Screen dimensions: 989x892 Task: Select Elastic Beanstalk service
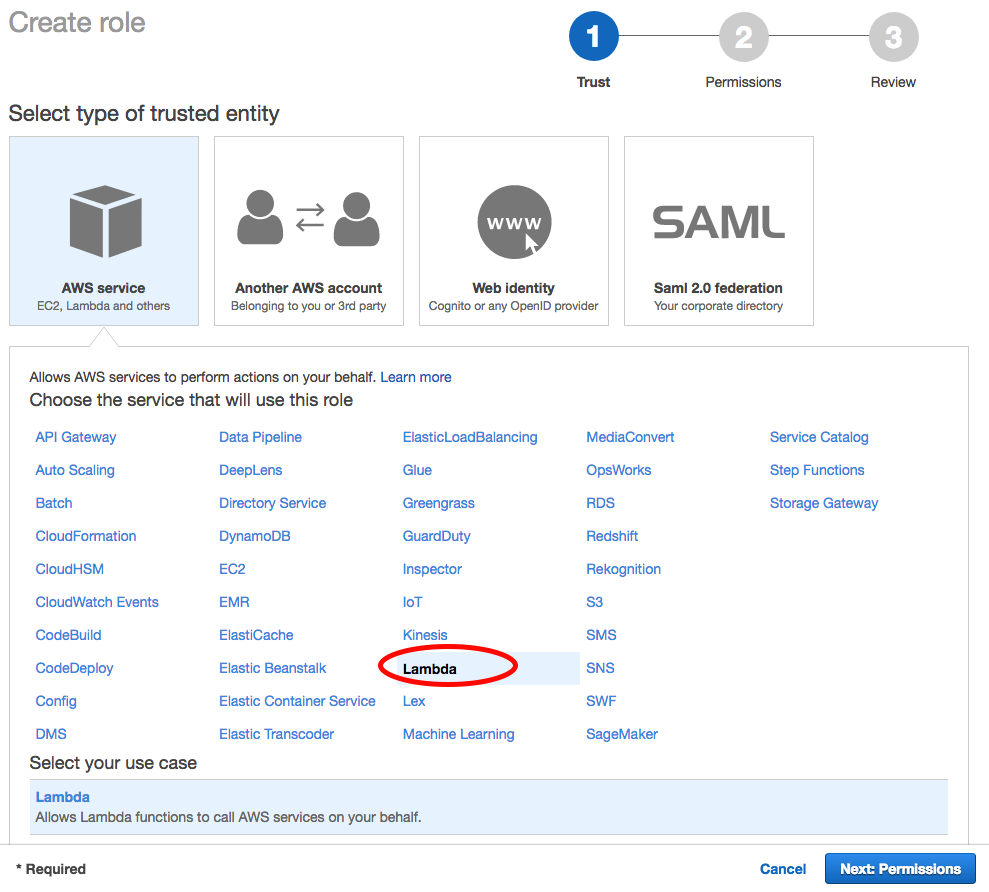click(x=272, y=668)
